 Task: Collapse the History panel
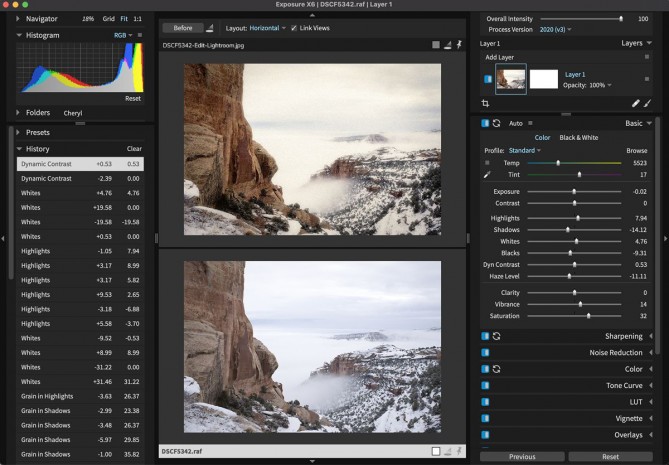point(19,149)
